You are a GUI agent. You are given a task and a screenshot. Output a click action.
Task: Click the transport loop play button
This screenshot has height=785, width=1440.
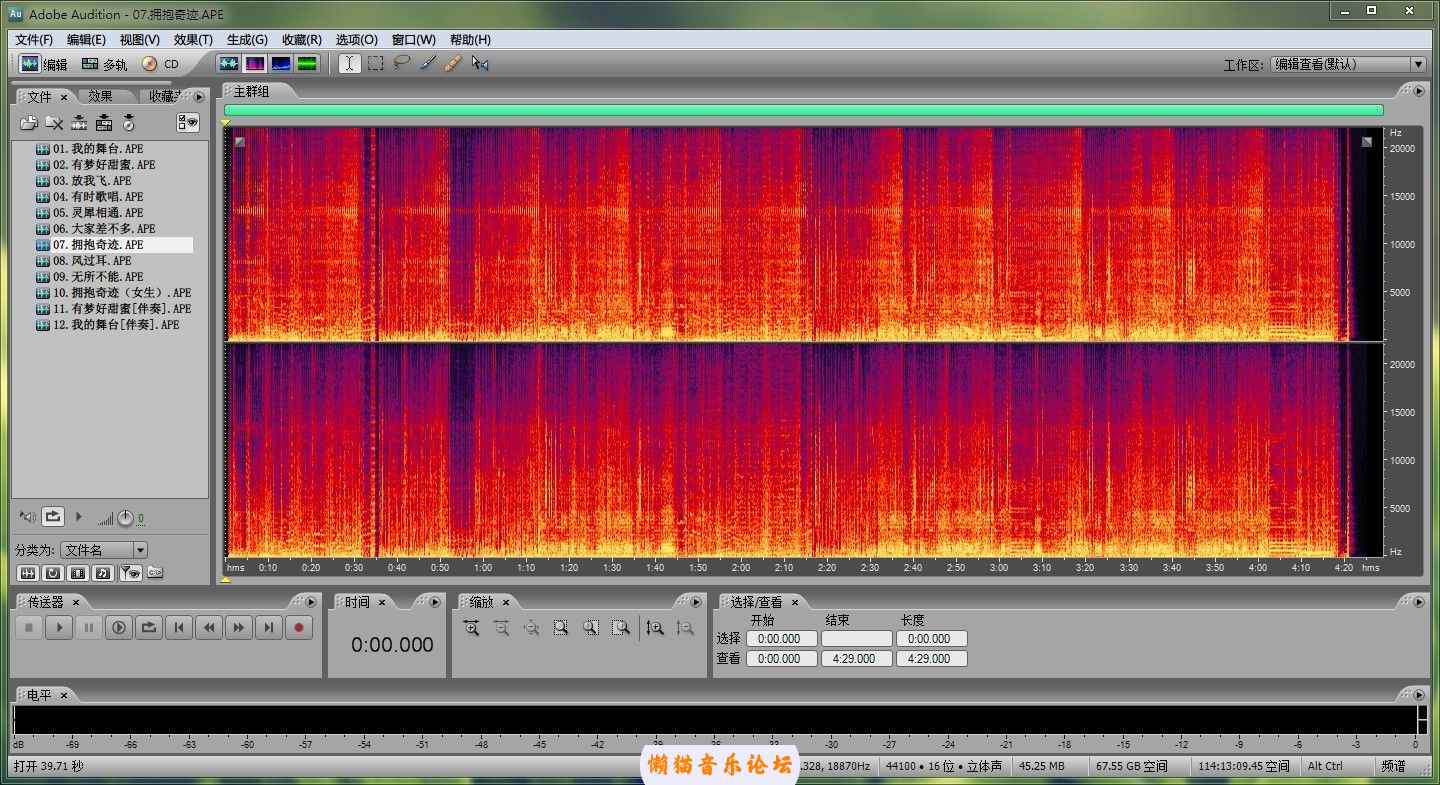[149, 628]
